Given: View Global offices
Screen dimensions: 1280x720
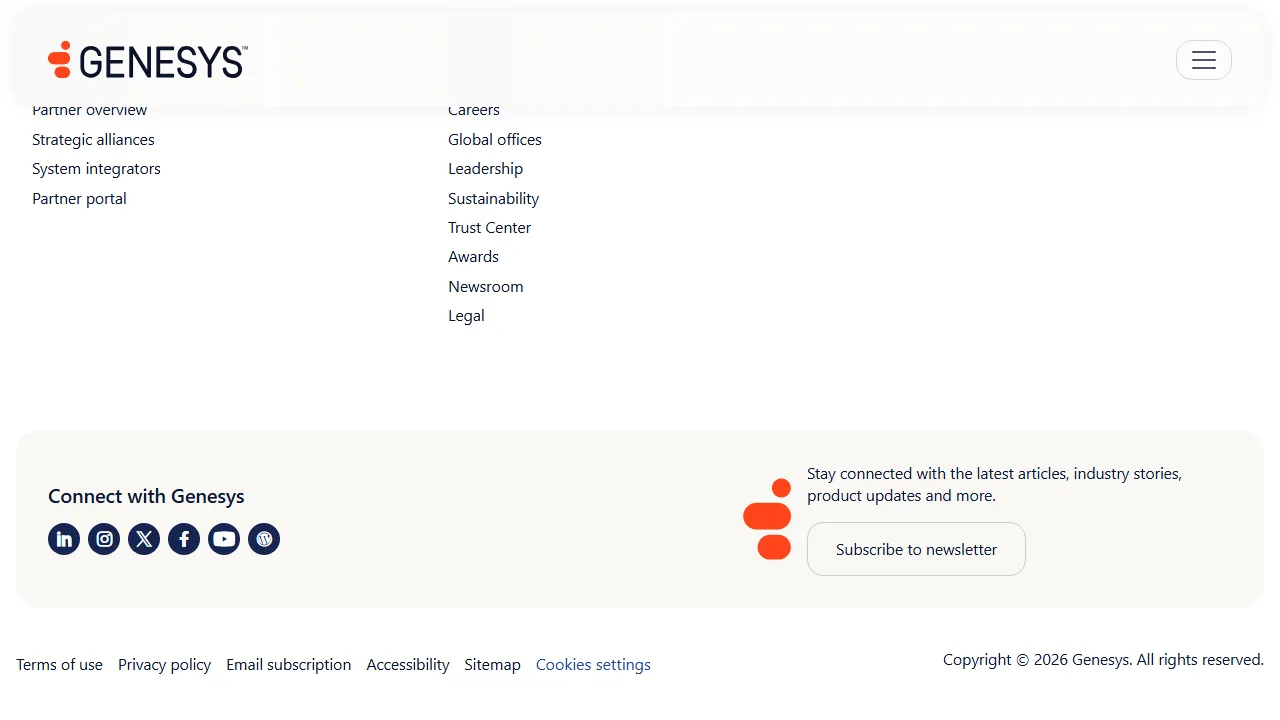Looking at the screenshot, I should click(495, 139).
